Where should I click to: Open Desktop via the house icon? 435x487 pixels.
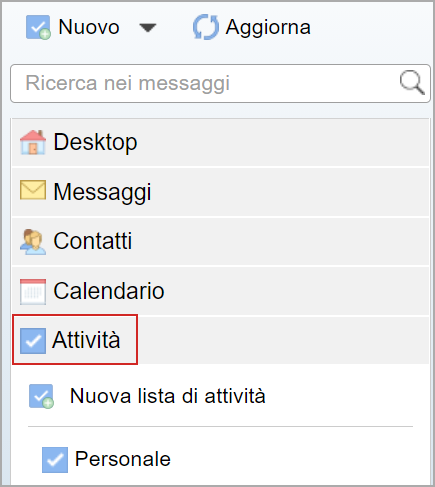pos(33,142)
